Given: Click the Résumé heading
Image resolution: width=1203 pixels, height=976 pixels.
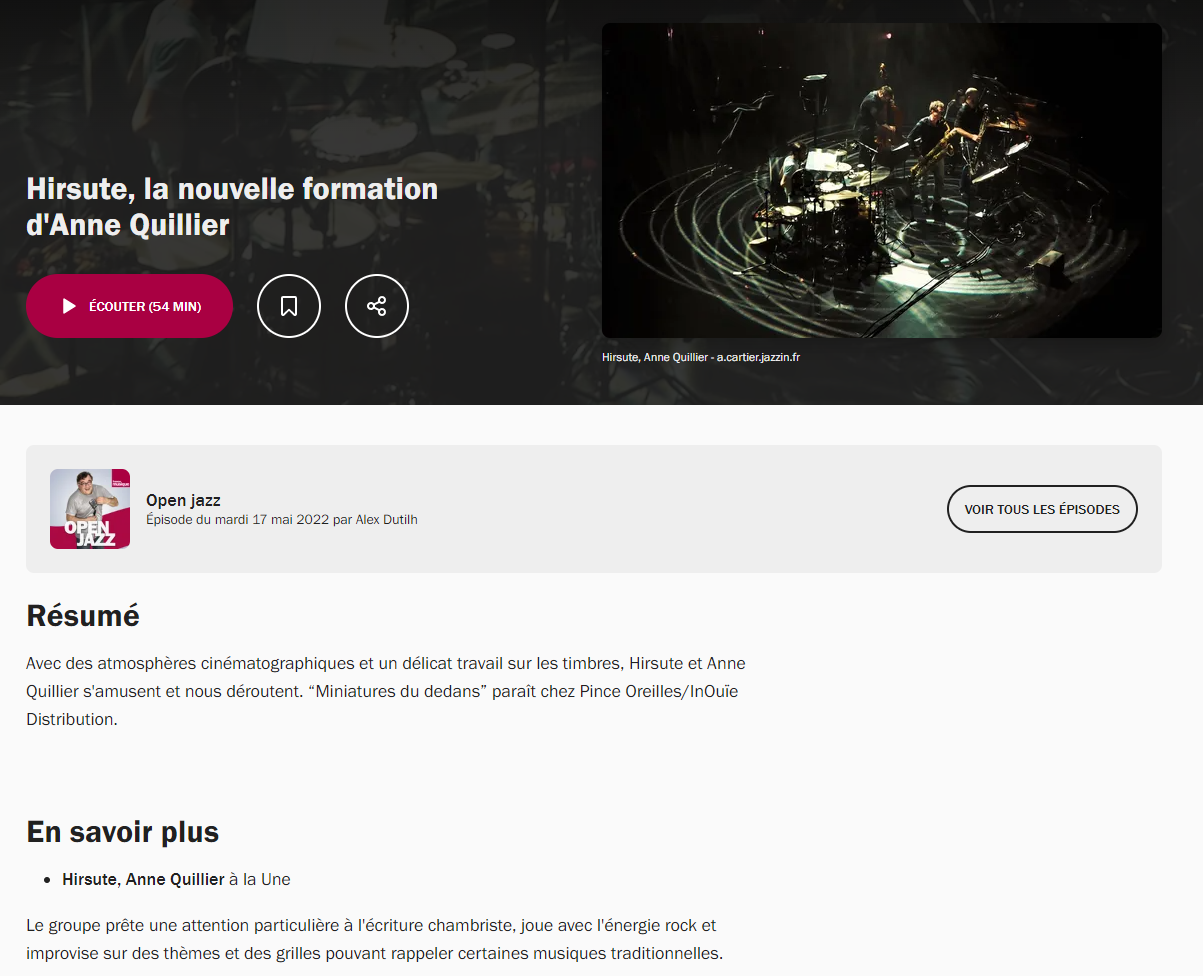Looking at the screenshot, I should (83, 616).
